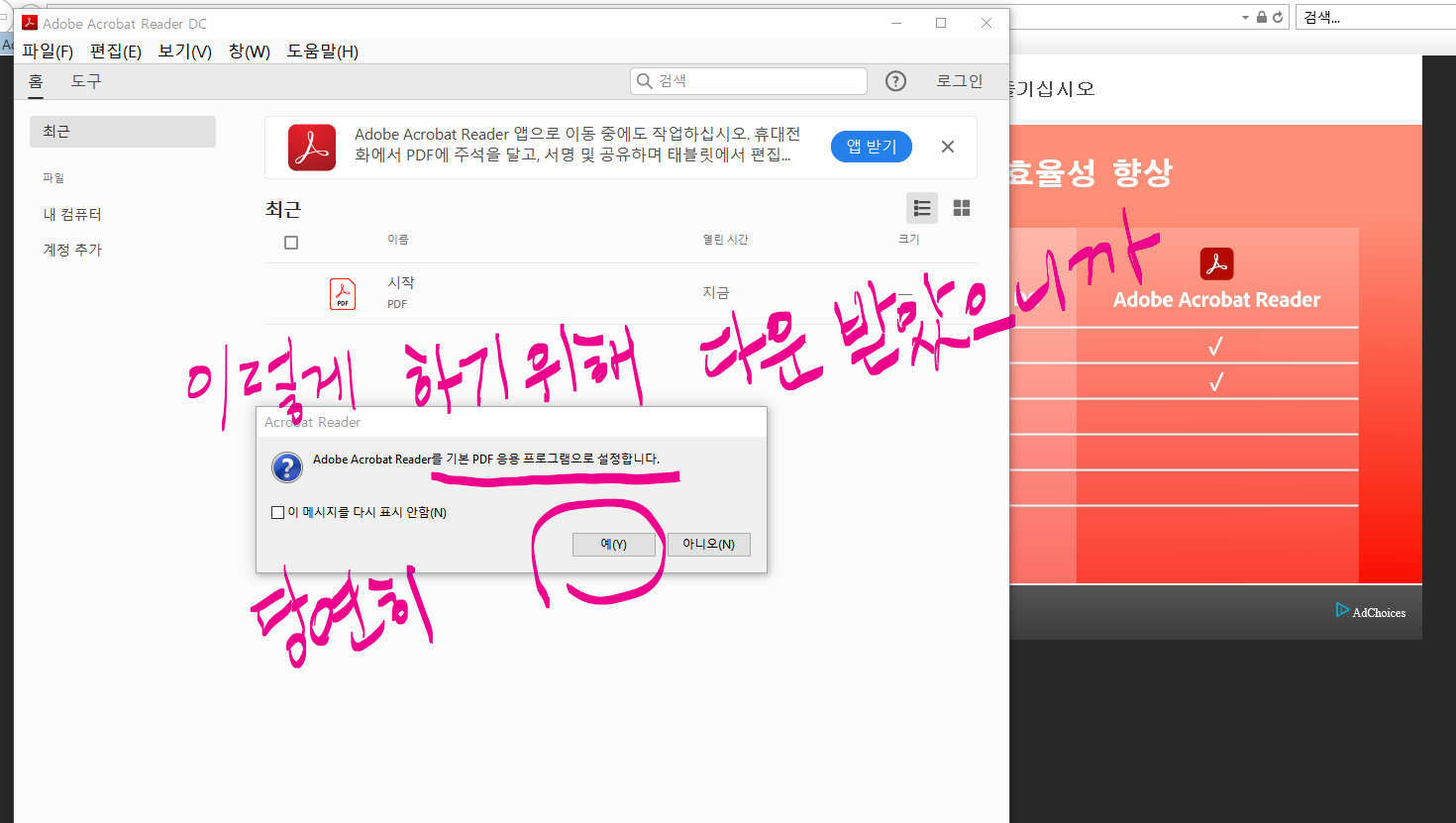Dismiss the mobile app banner with X
The image size is (1456, 823).
(x=948, y=147)
